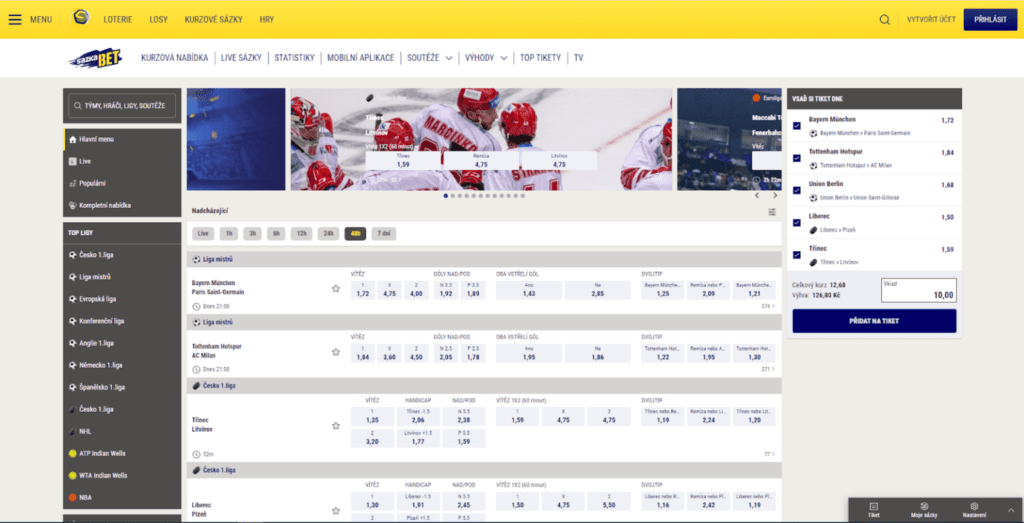The height and width of the screenshot is (523, 1024).
Task: Show all 77 bets for Třinec match
Action: (x=769, y=454)
